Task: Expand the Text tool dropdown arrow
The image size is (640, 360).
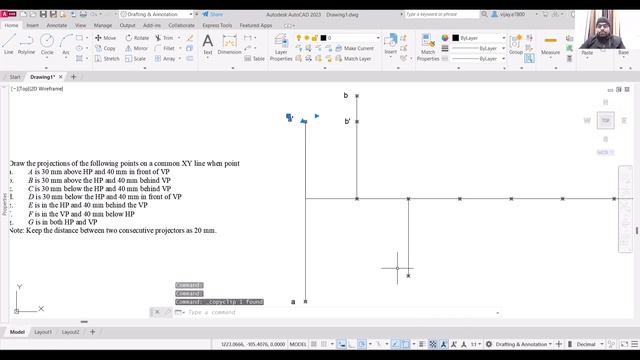Action: [208, 58]
